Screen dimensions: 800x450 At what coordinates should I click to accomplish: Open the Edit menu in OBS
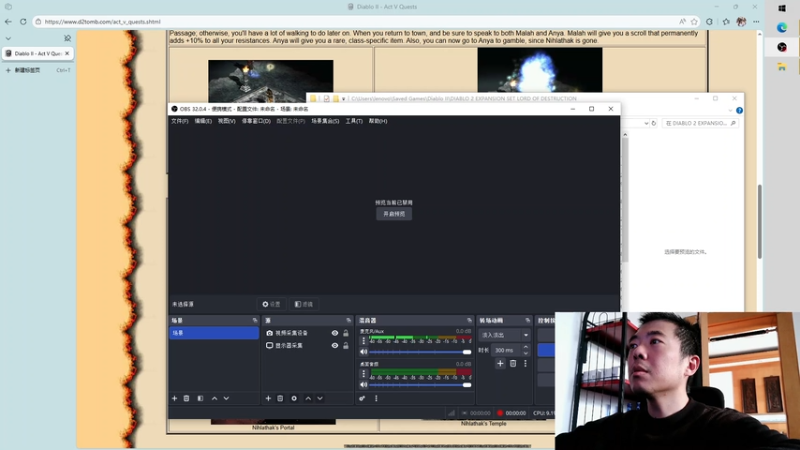coord(203,121)
